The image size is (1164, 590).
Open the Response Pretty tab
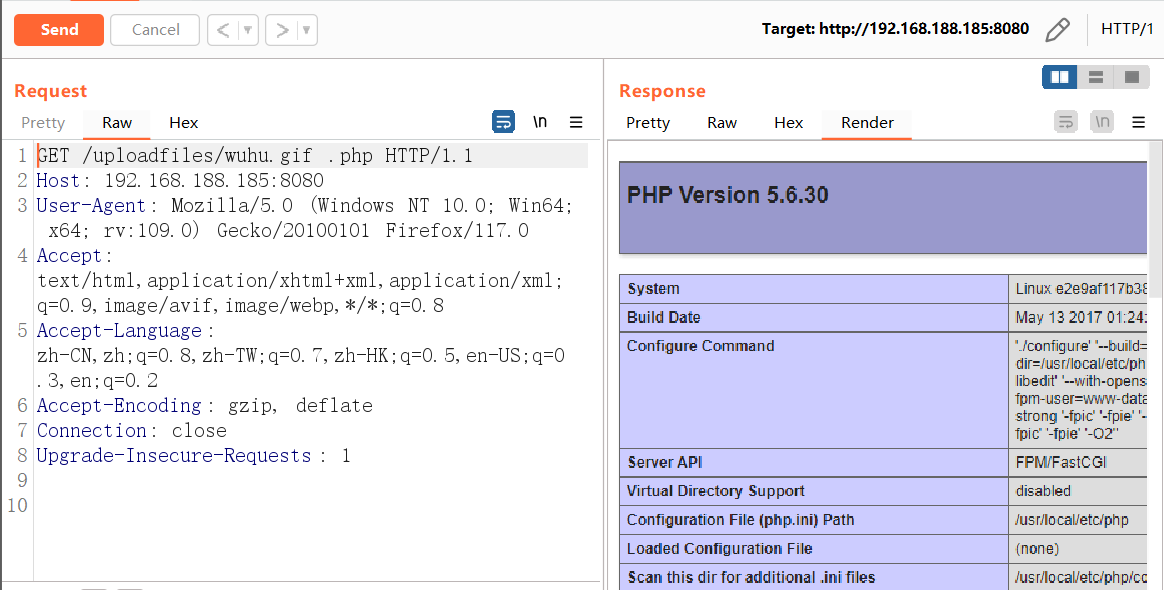647,122
